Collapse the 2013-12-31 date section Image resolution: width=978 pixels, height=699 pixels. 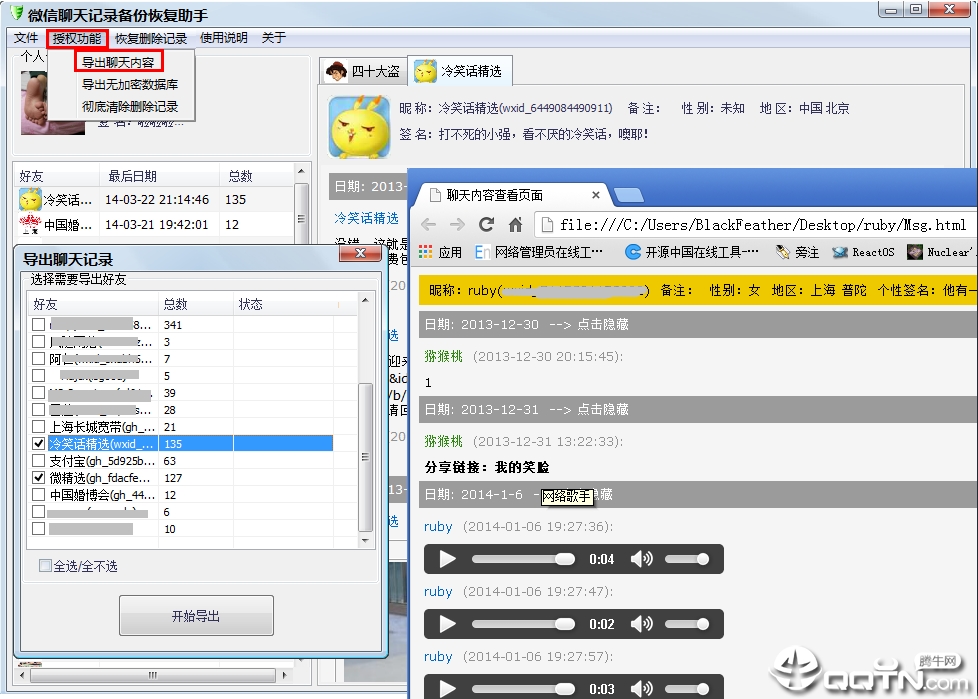[603, 410]
